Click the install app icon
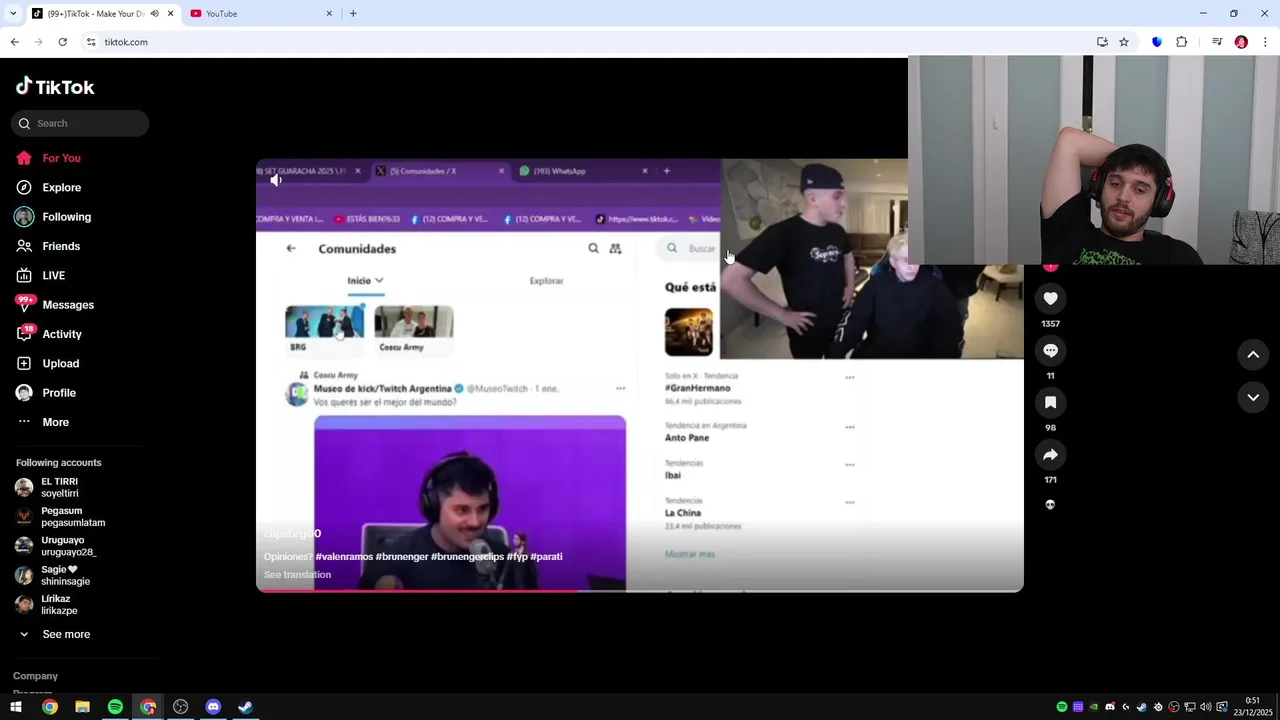 click(1102, 42)
